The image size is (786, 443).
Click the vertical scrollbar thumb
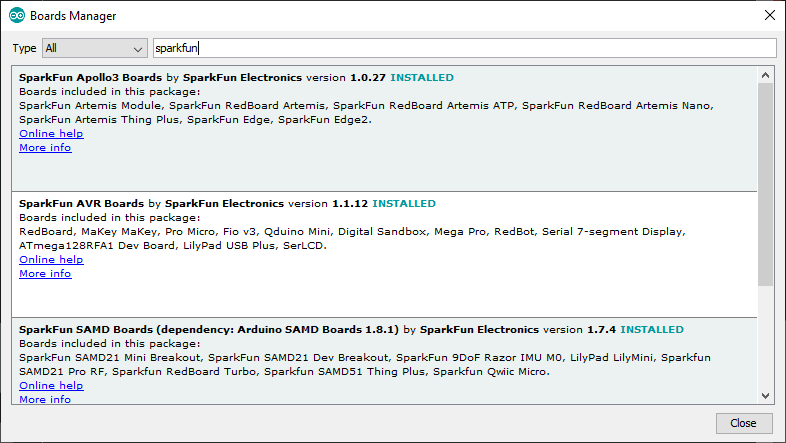pos(765,184)
